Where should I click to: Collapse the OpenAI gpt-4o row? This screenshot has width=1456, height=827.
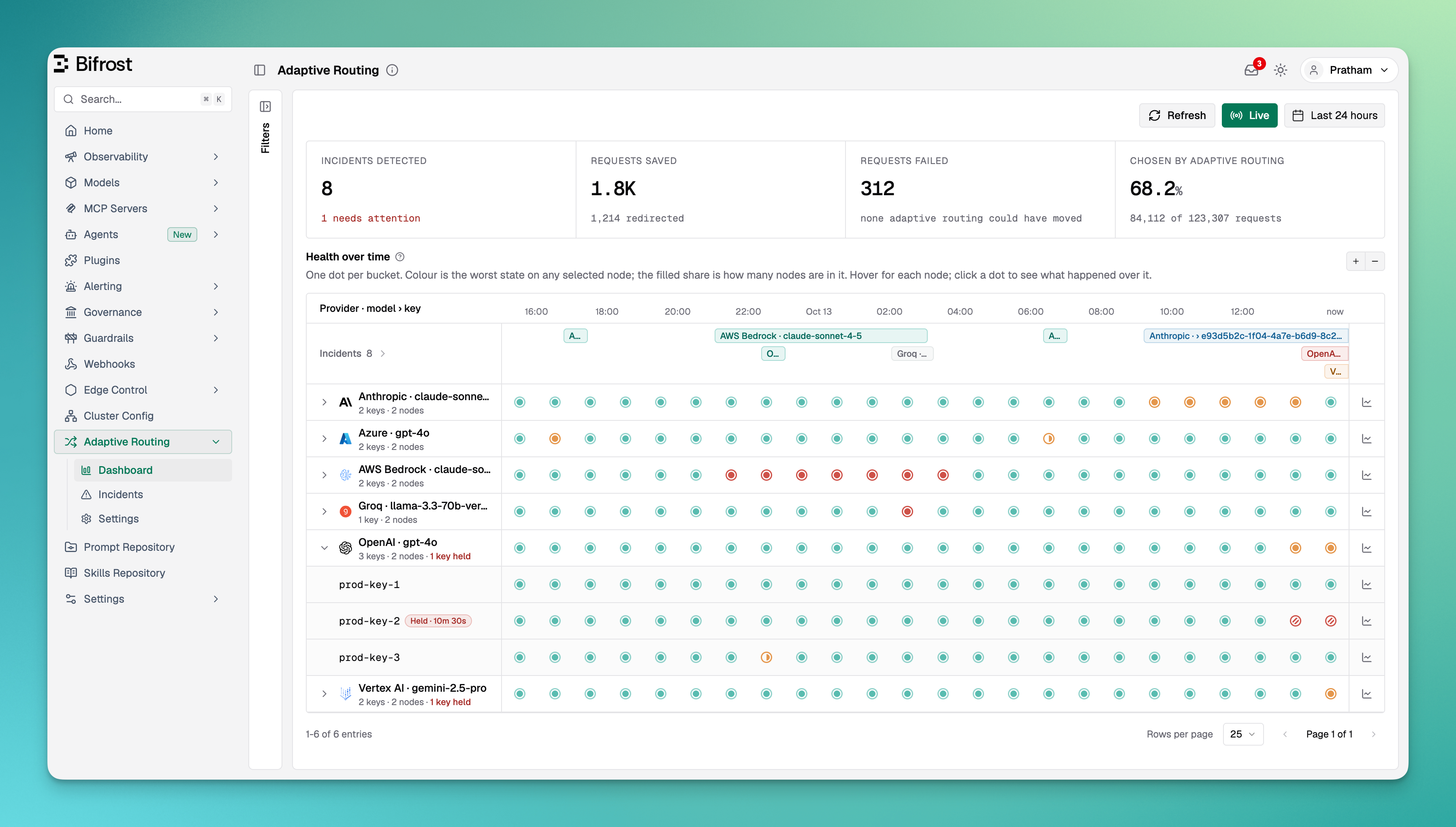pos(325,548)
